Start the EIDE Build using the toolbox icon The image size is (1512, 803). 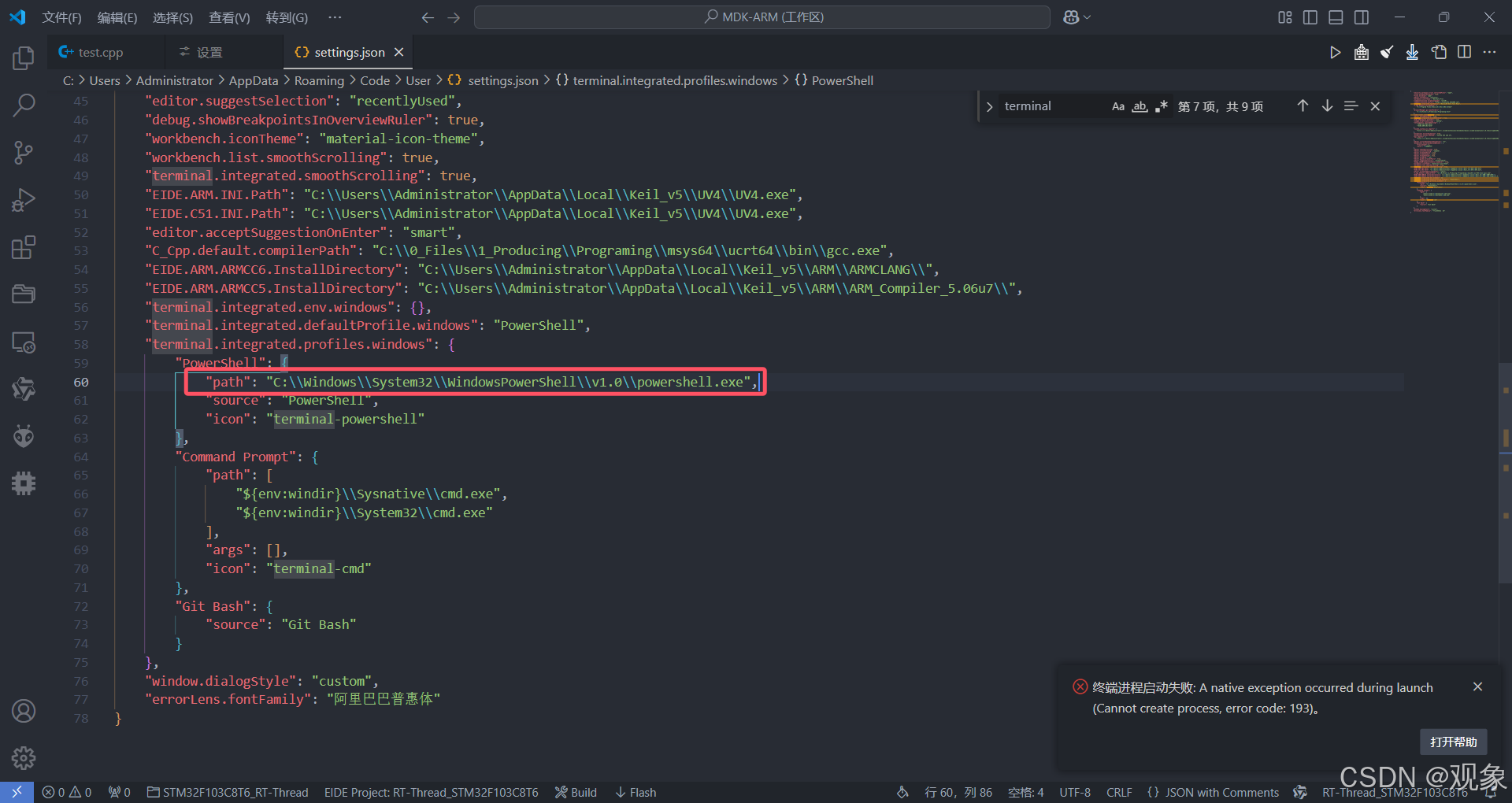point(1361,52)
